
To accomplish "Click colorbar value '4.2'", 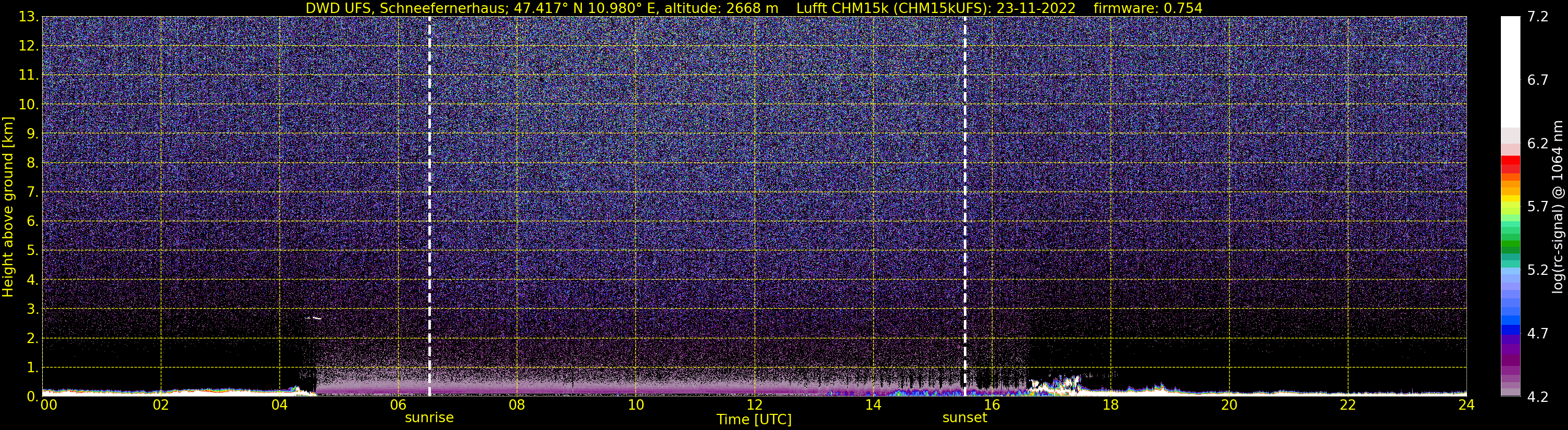I will click(x=1538, y=397).
